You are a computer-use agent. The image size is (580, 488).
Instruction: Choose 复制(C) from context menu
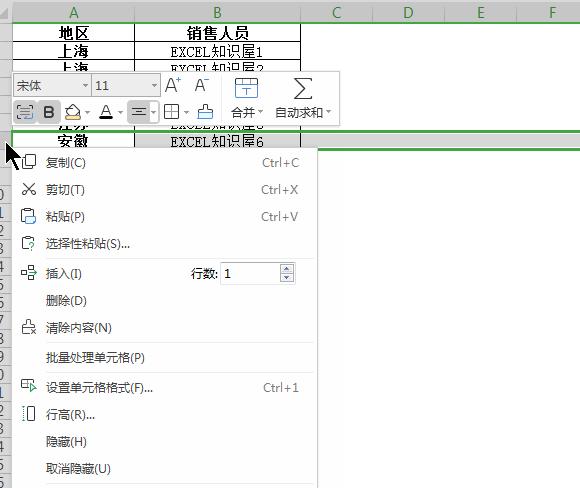click(x=164, y=163)
